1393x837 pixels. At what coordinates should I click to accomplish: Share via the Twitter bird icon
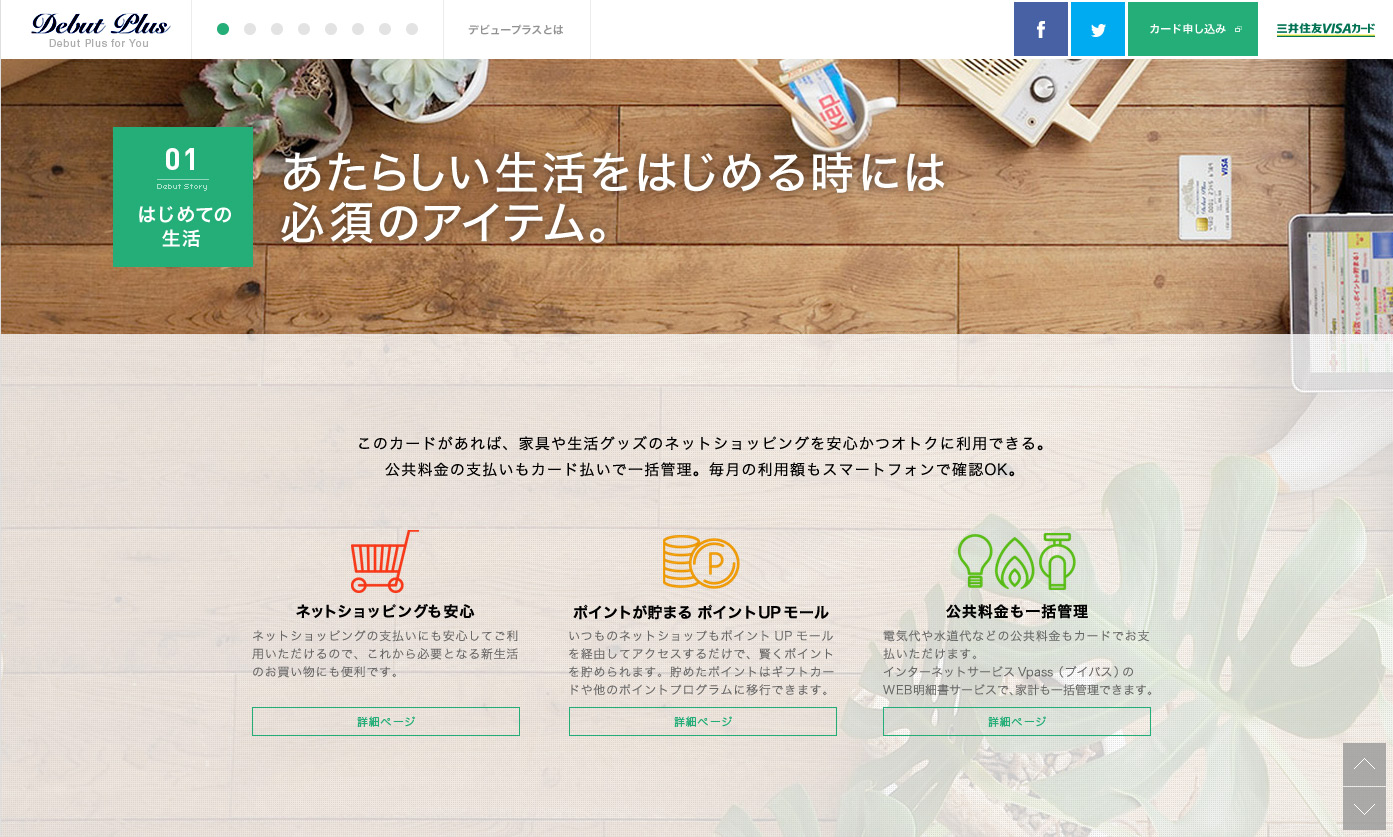tap(1098, 29)
